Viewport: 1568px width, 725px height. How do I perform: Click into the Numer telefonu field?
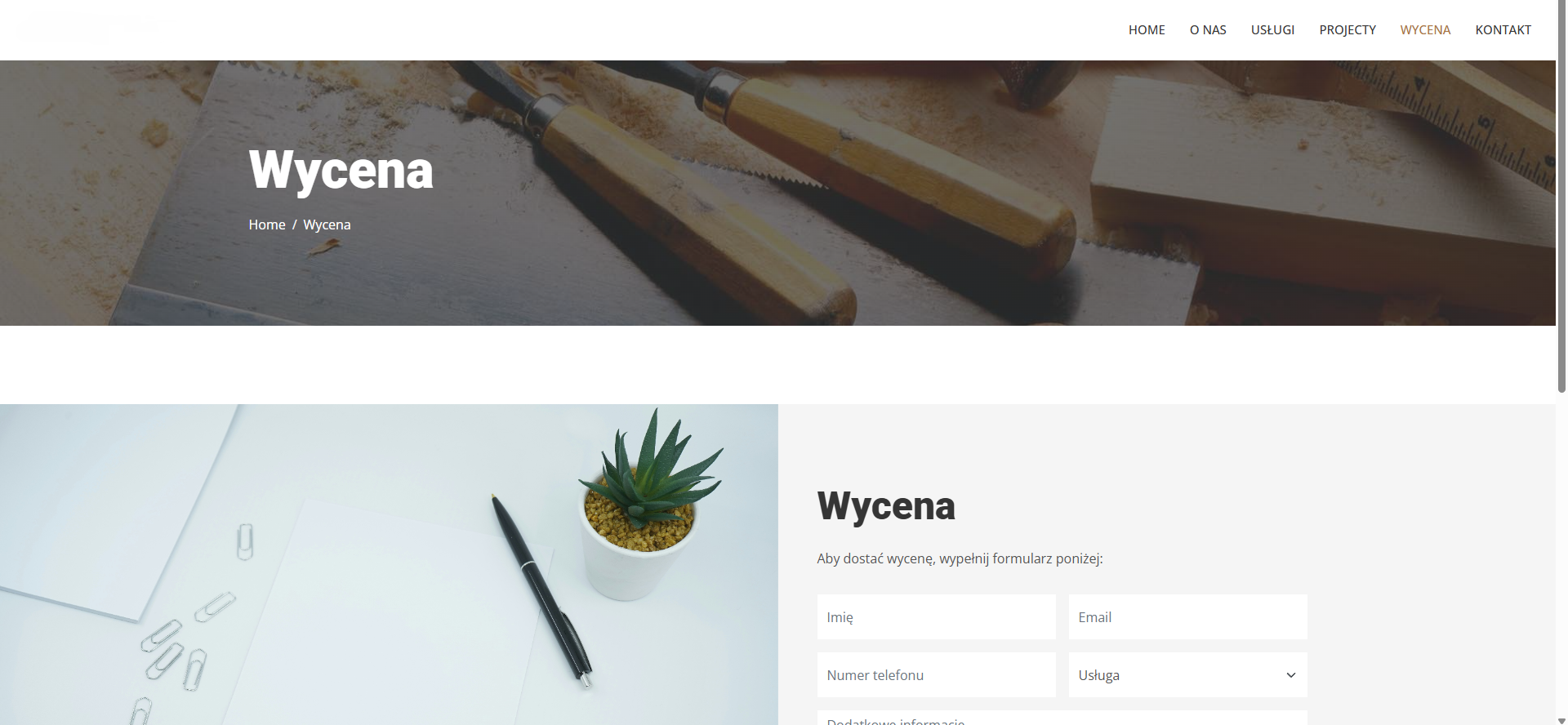click(936, 675)
